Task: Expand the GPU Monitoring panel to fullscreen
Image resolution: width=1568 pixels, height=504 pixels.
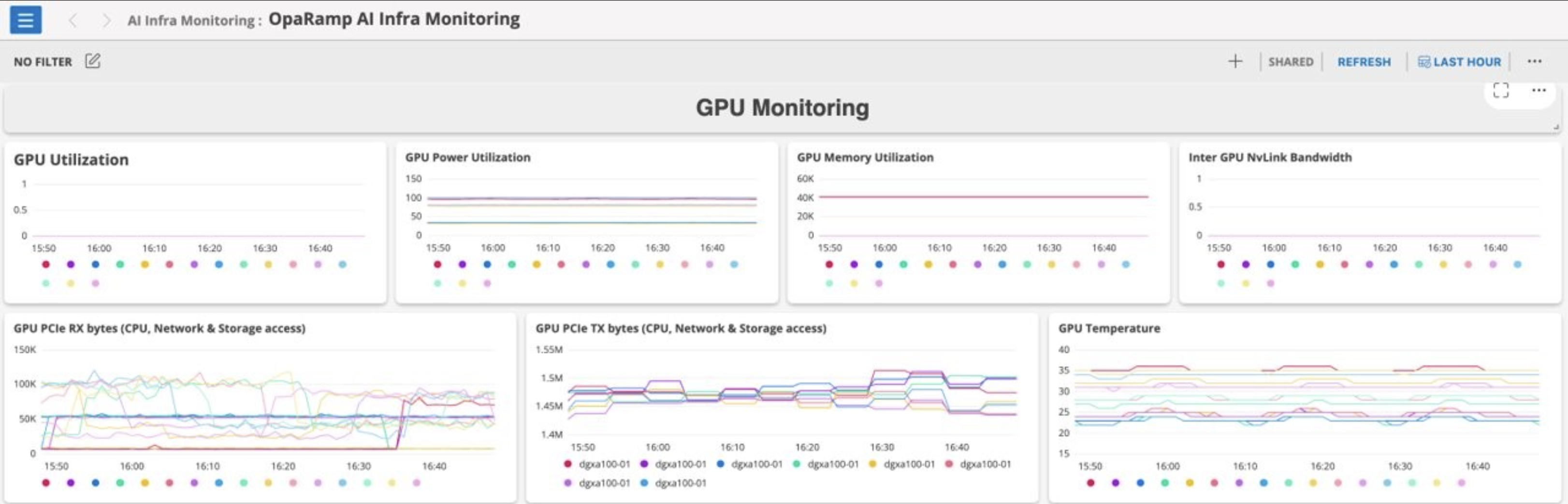Action: point(1501,90)
